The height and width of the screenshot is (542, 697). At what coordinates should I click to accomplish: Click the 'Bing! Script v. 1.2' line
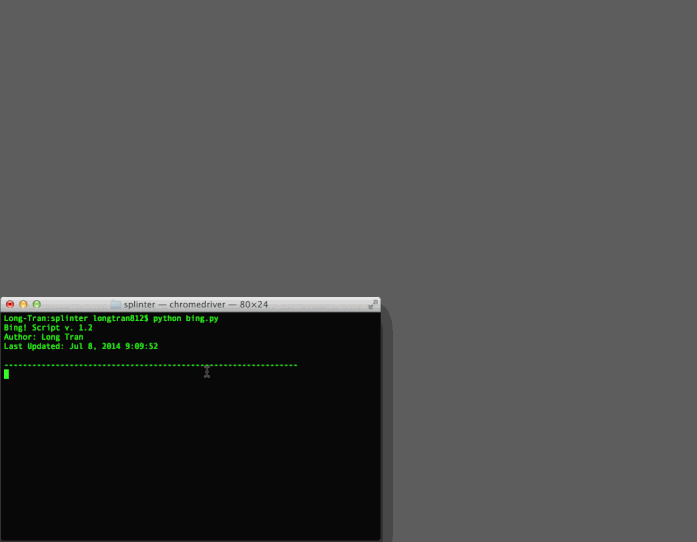point(48,328)
